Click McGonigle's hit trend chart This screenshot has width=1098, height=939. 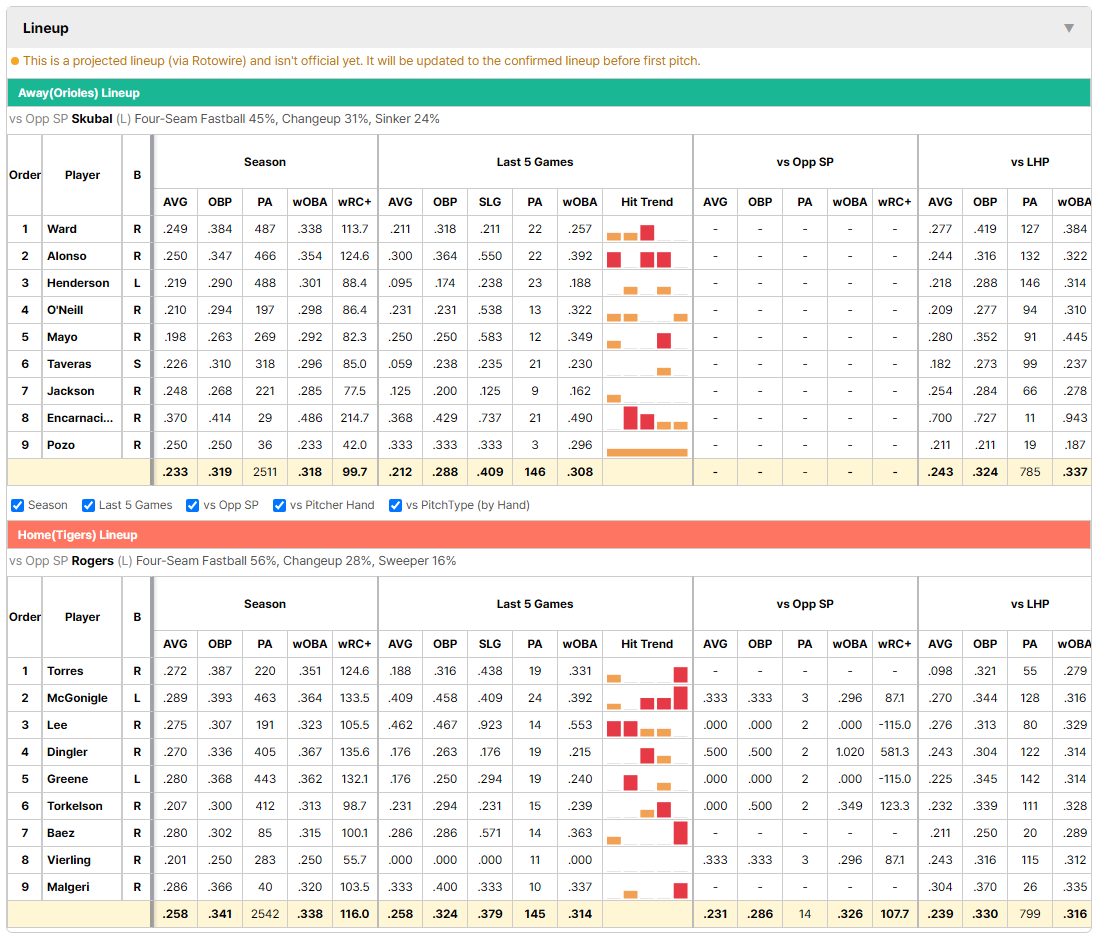[x=647, y=698]
